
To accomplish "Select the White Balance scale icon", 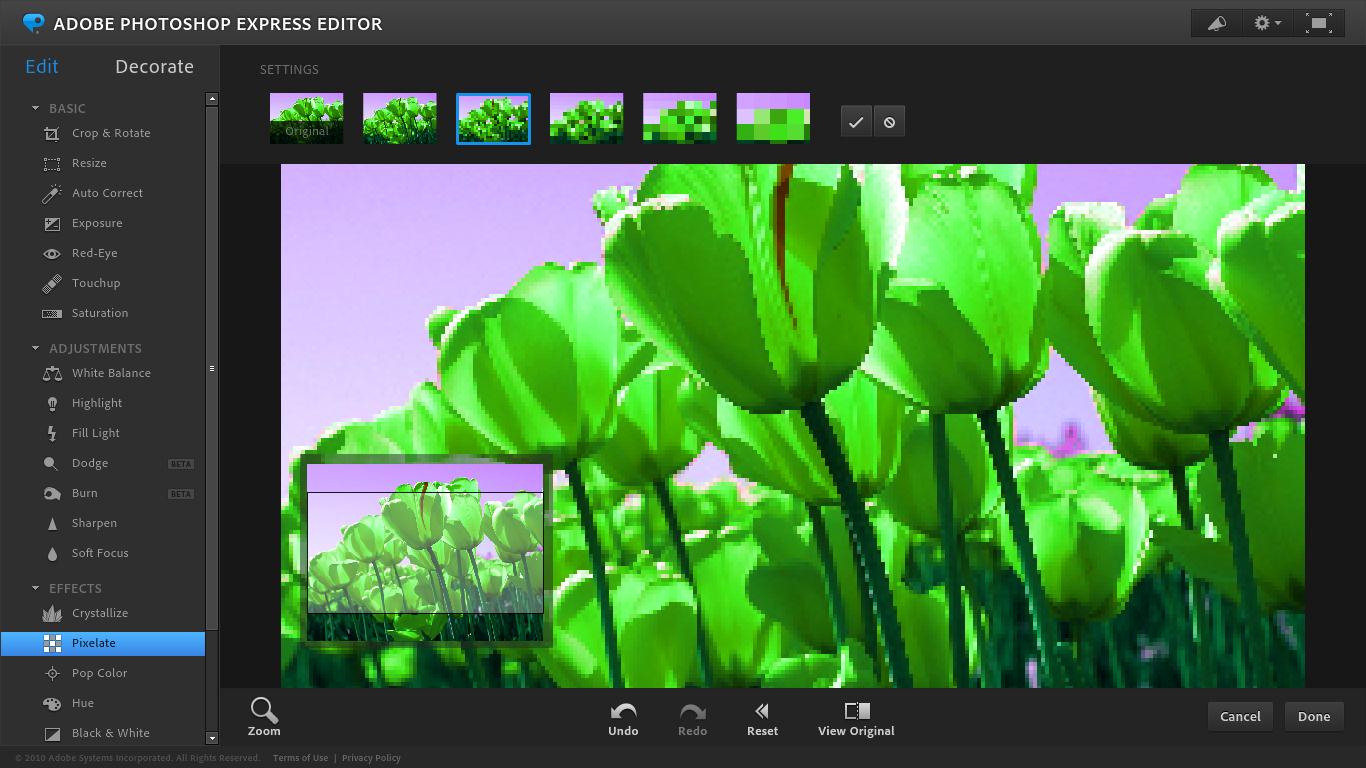I will click(52, 373).
